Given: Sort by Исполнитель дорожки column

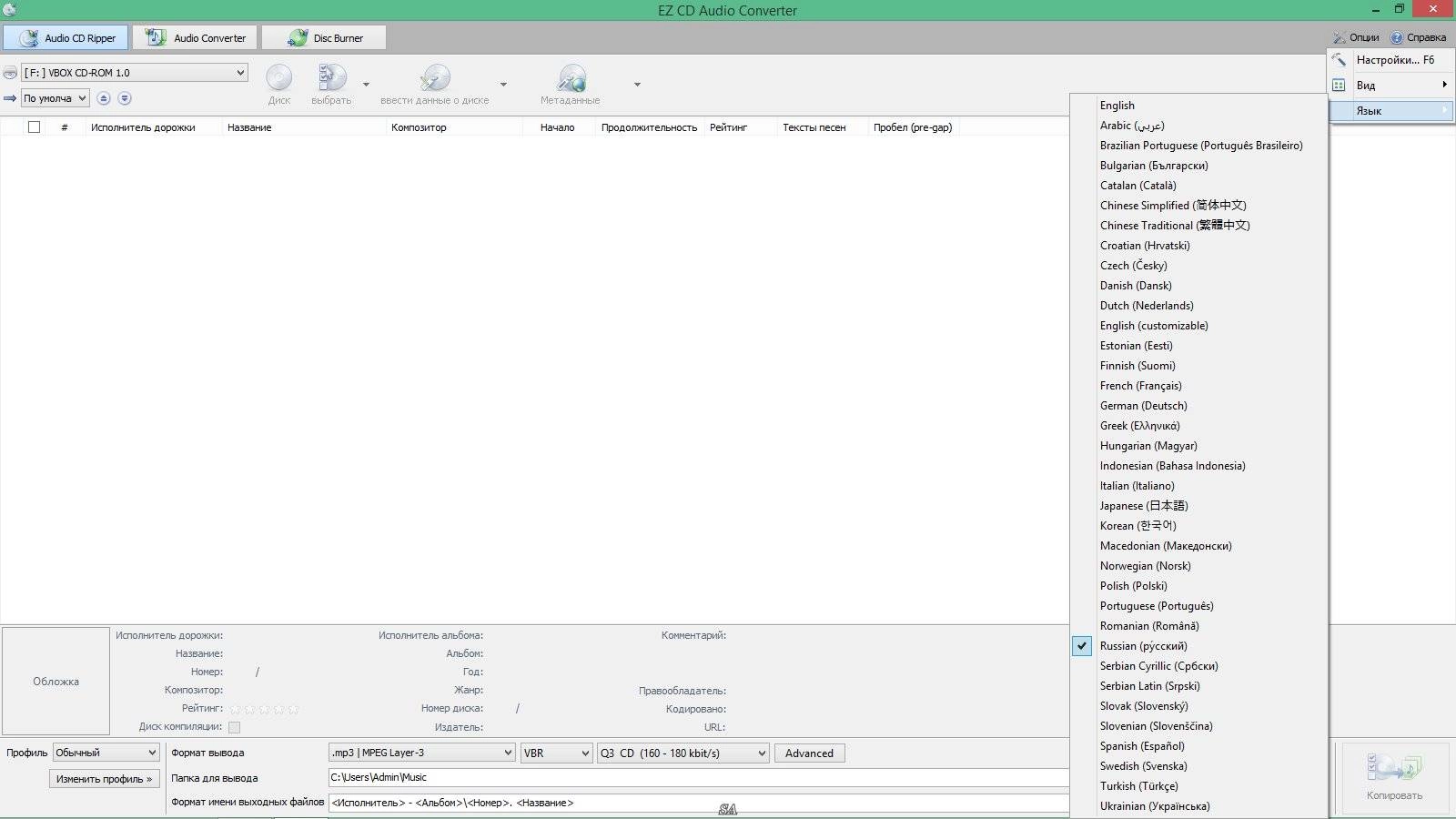Looking at the screenshot, I should click(143, 127).
